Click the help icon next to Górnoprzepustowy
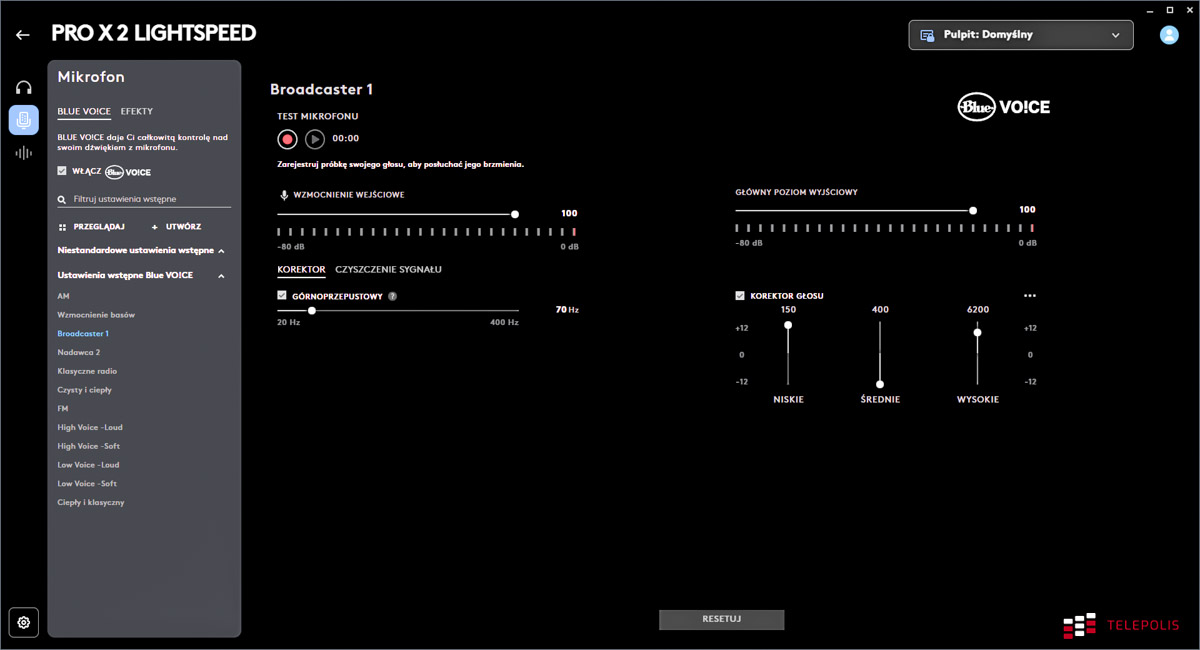The height and width of the screenshot is (650, 1200). 393,296
